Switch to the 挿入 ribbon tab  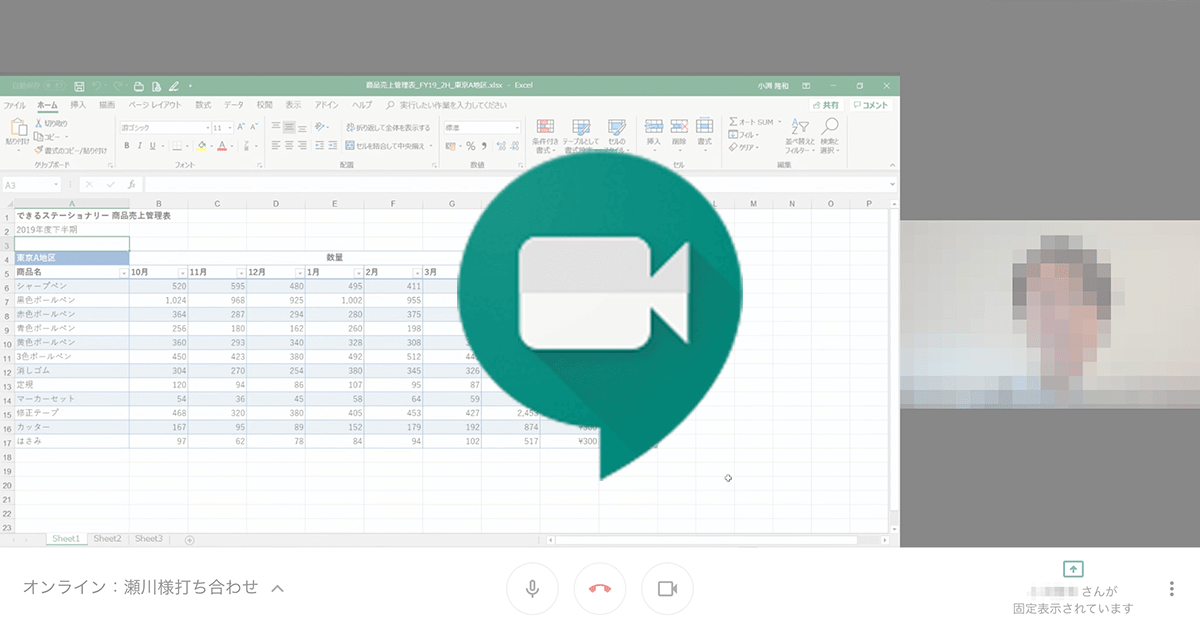click(78, 105)
